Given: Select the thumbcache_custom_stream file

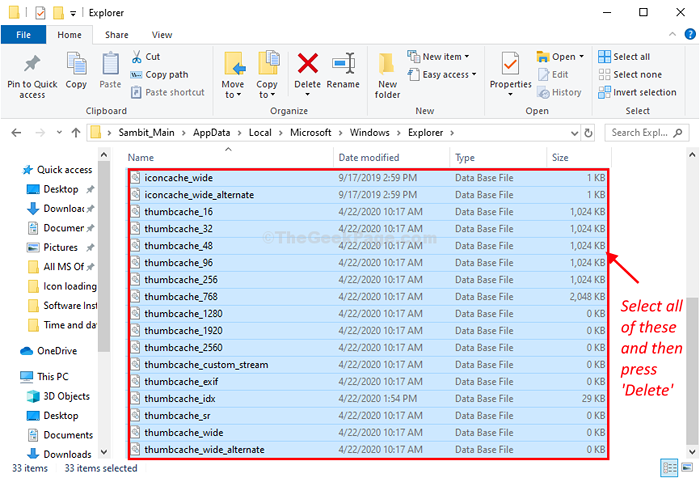Looking at the screenshot, I should (368, 365).
